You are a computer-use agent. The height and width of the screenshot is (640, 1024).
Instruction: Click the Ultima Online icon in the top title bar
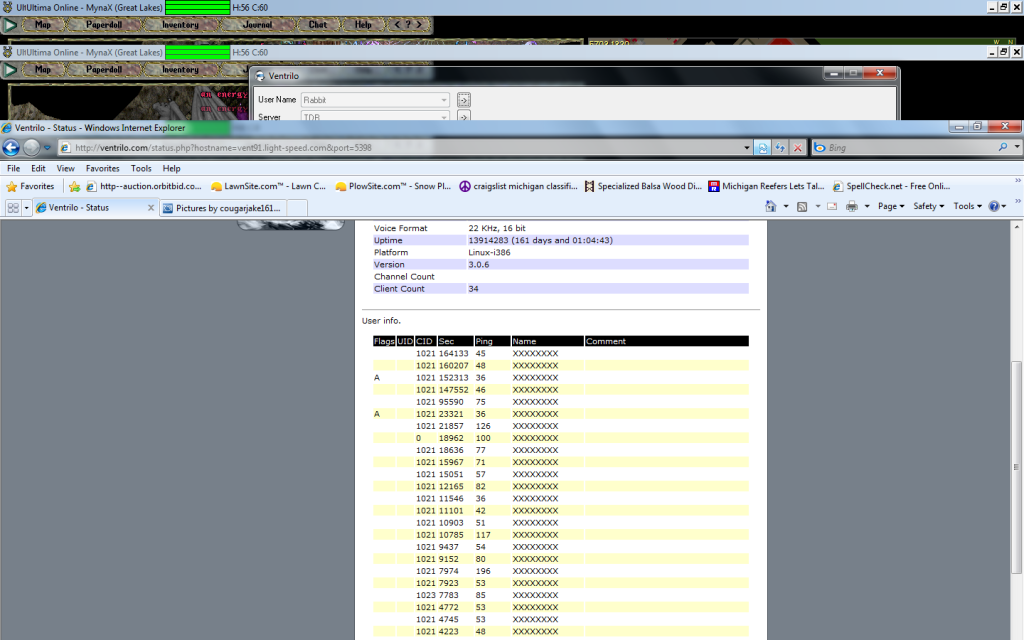click(7, 8)
